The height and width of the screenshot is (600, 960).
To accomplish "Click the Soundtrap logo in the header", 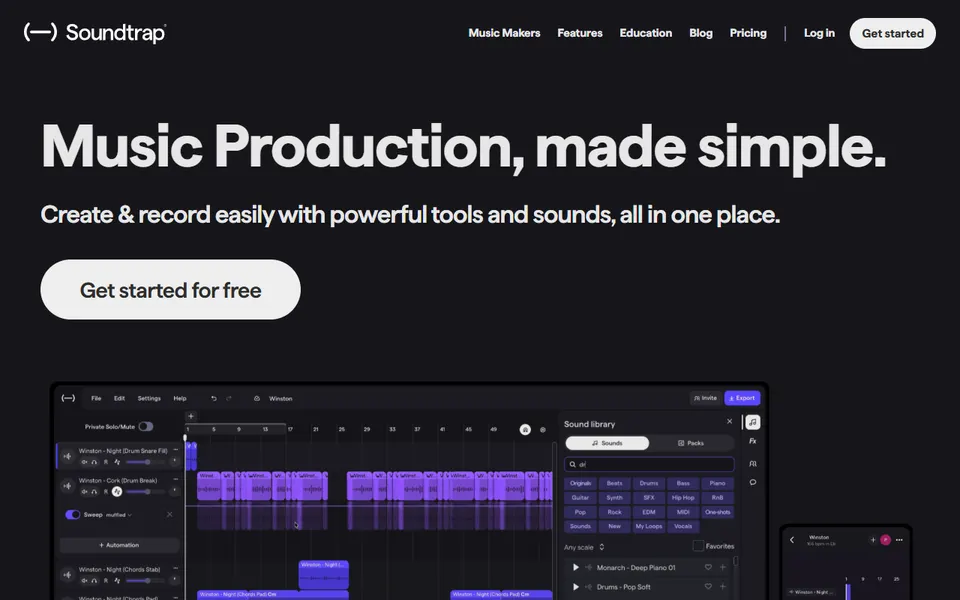I will [x=95, y=32].
